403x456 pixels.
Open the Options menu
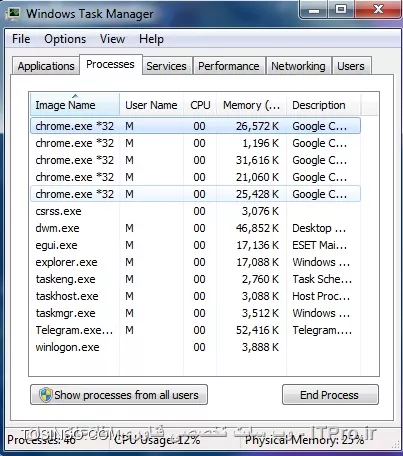[x=65, y=39]
